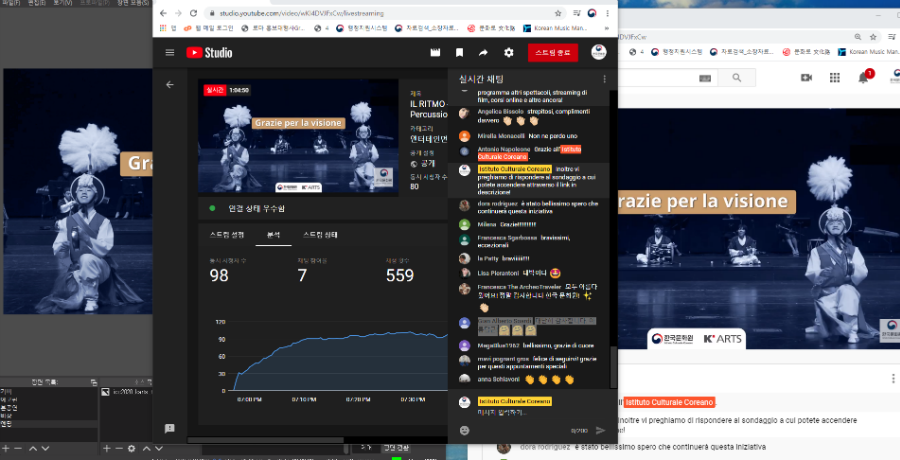The width and height of the screenshot is (900, 460).
Task: Move source down in OBS sources panel
Action: pyautogui.click(x=159, y=449)
